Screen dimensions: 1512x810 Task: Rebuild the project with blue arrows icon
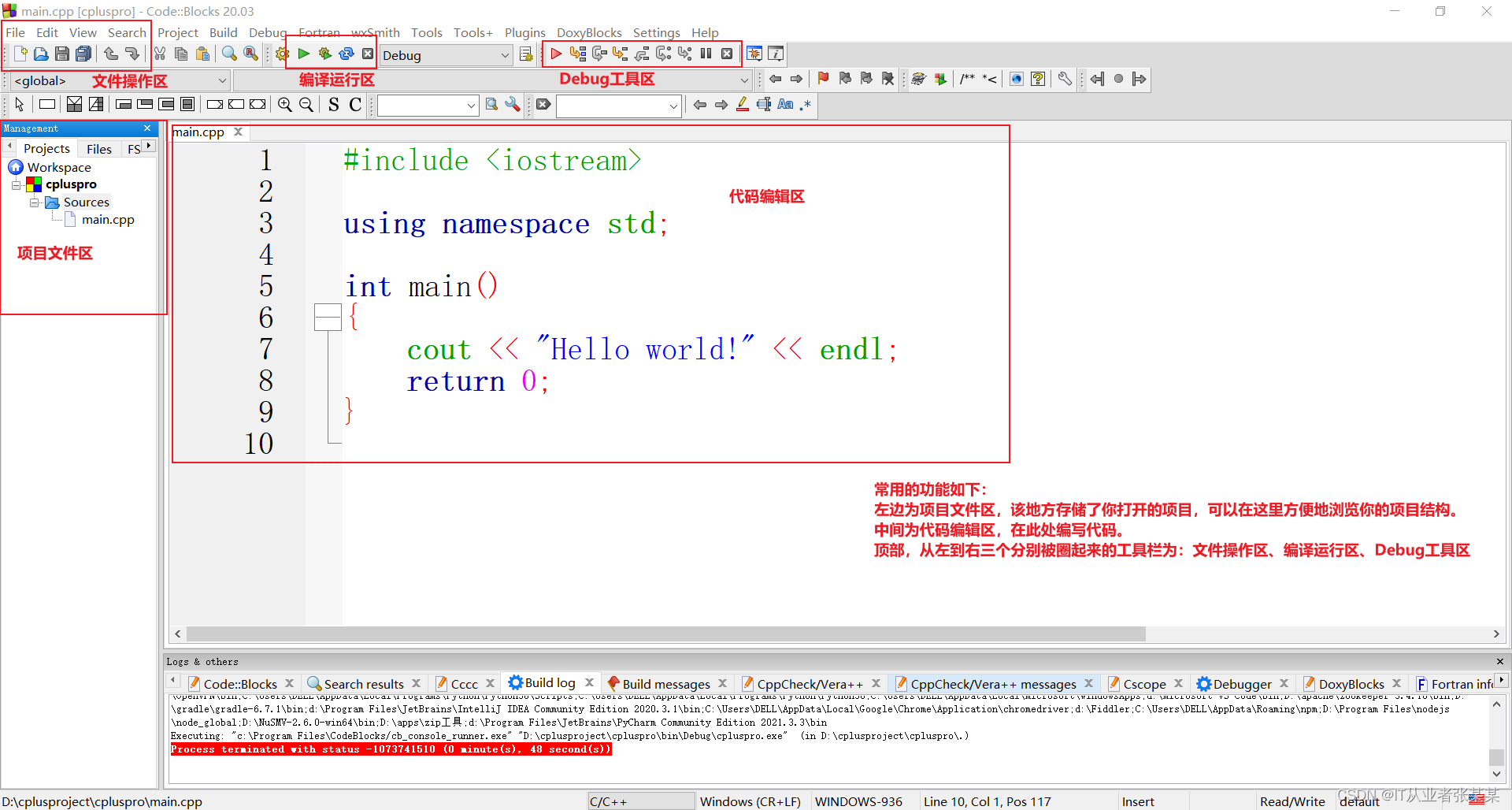346,54
